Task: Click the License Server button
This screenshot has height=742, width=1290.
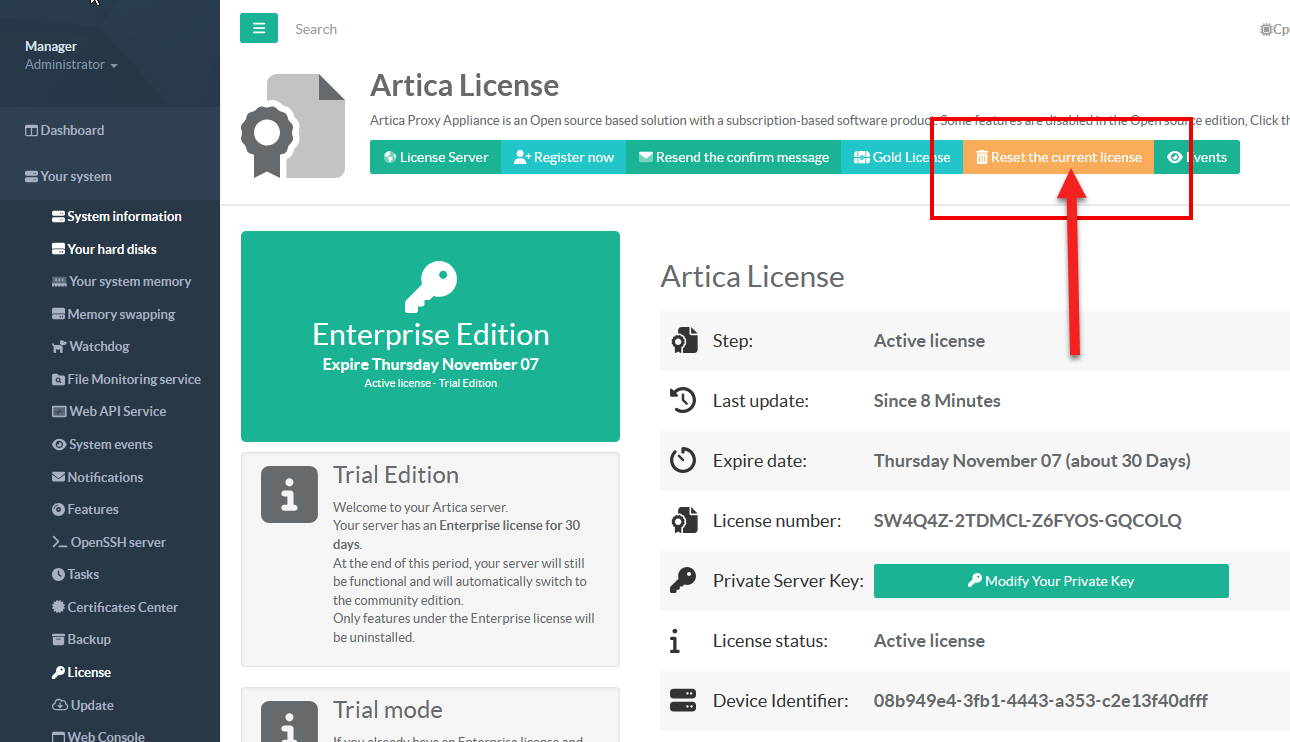Action: point(435,157)
